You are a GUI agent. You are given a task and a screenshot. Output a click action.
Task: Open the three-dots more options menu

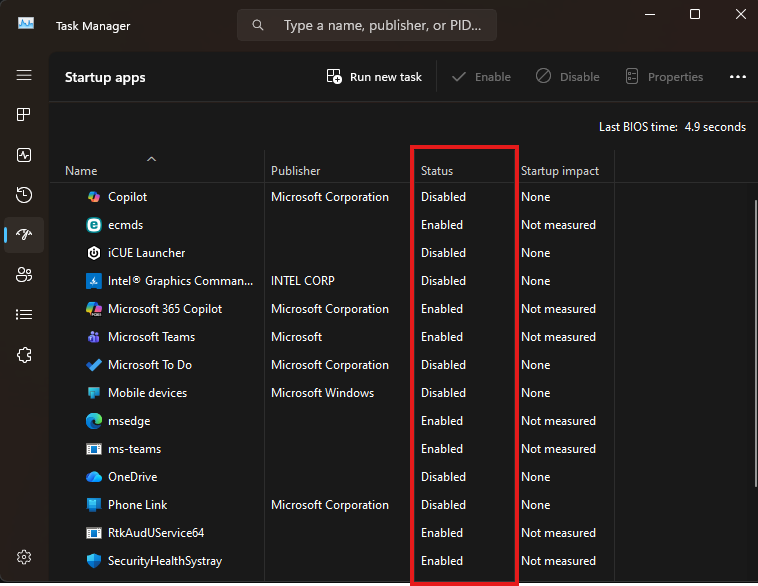738,77
